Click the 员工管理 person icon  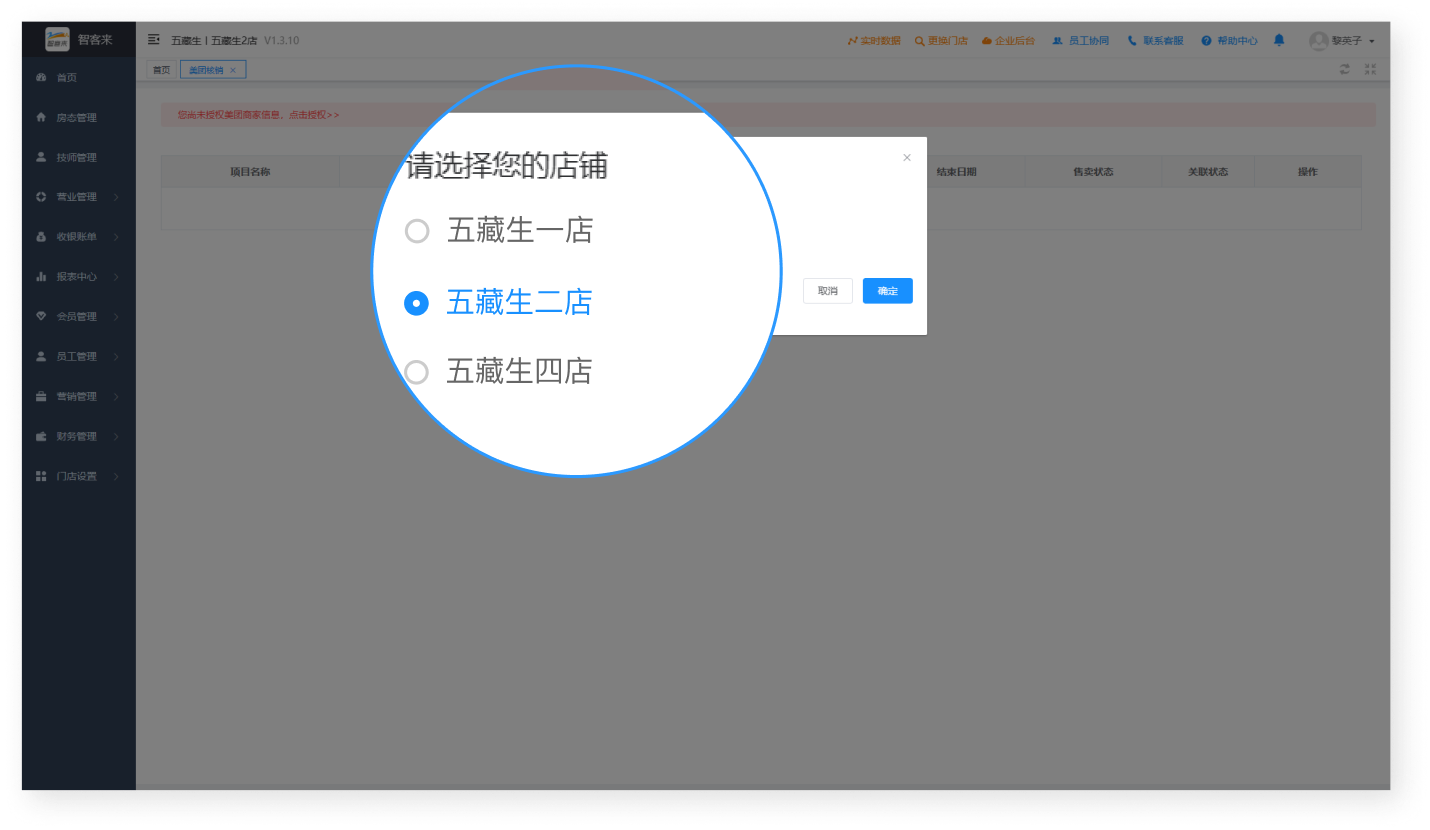pyautogui.click(x=41, y=356)
